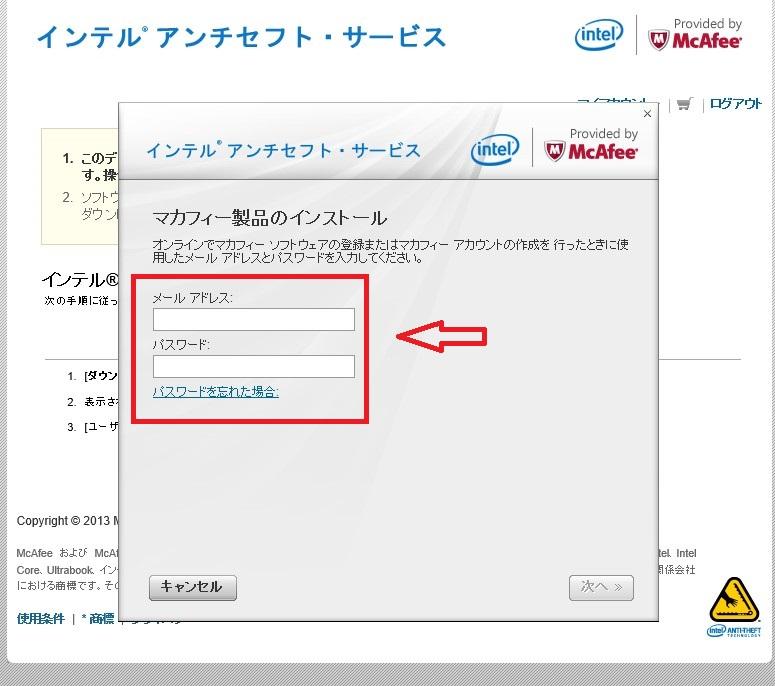Click the Cancel (キャンセル) button
Image resolution: width=775 pixels, height=686 pixels.
pyautogui.click(x=193, y=588)
